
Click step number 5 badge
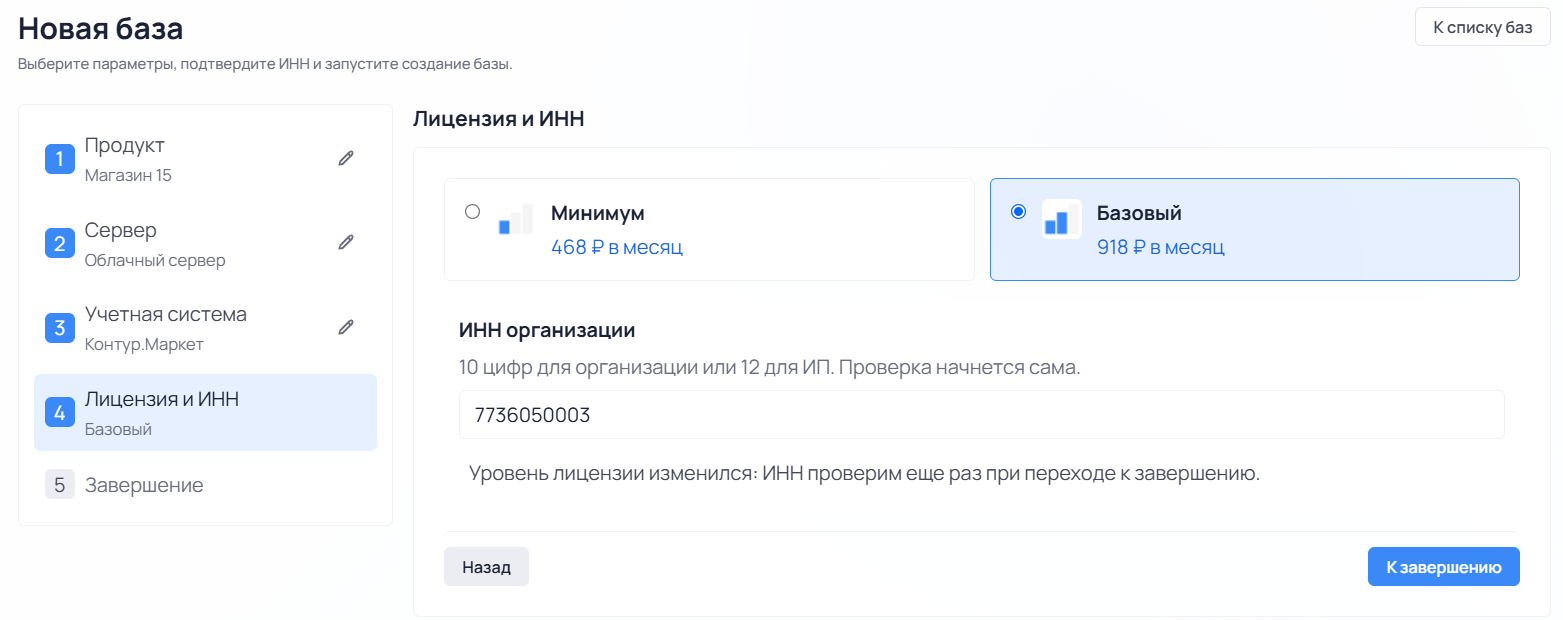coord(60,485)
